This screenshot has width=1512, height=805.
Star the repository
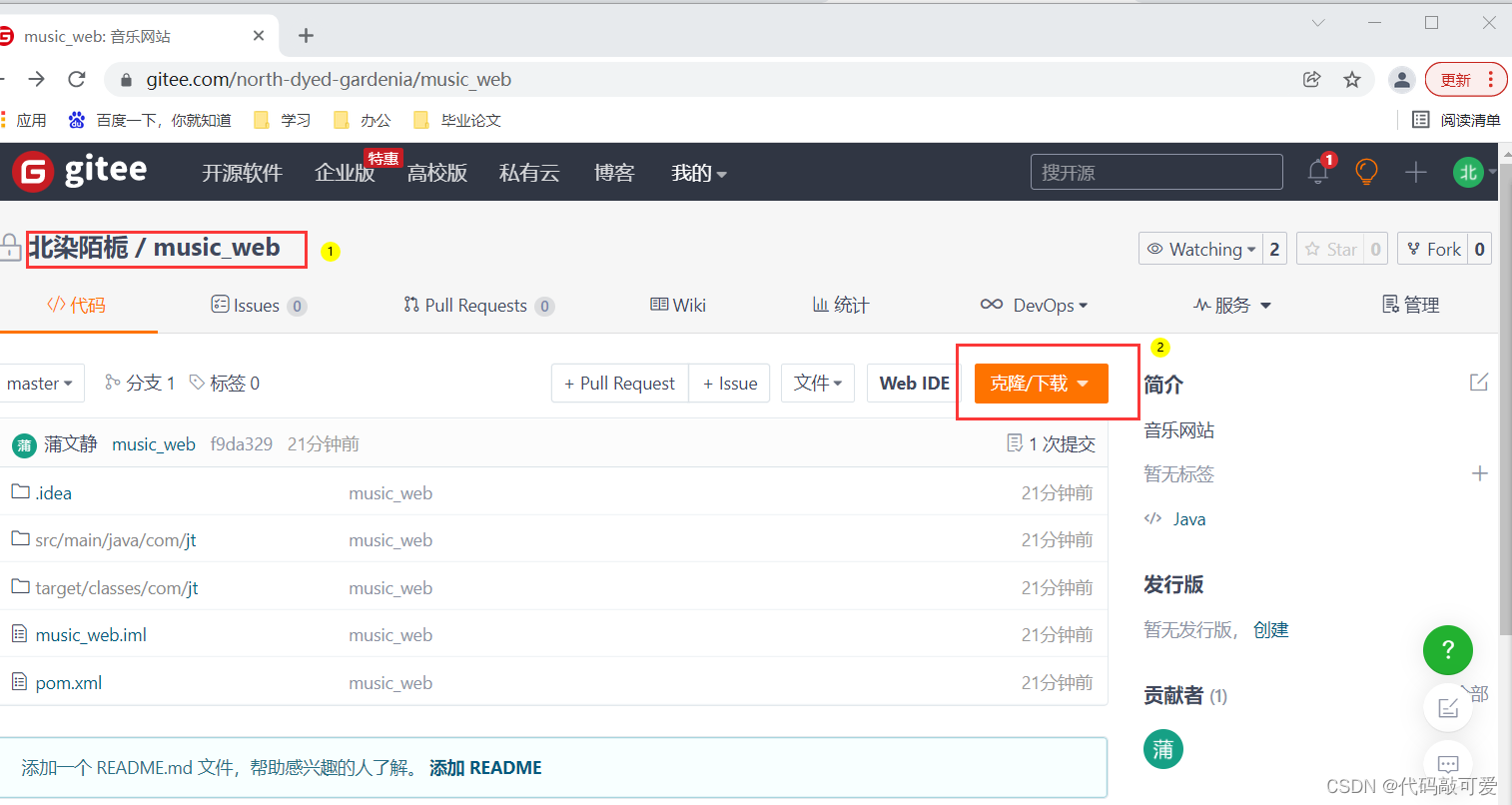point(1330,249)
